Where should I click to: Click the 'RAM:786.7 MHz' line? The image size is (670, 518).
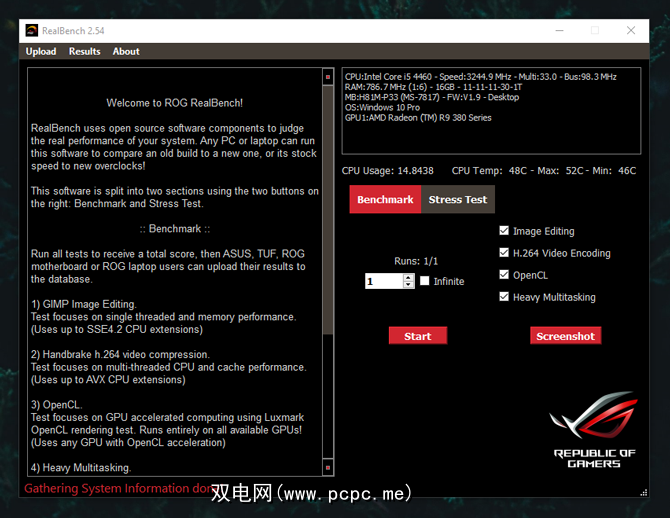point(433,87)
